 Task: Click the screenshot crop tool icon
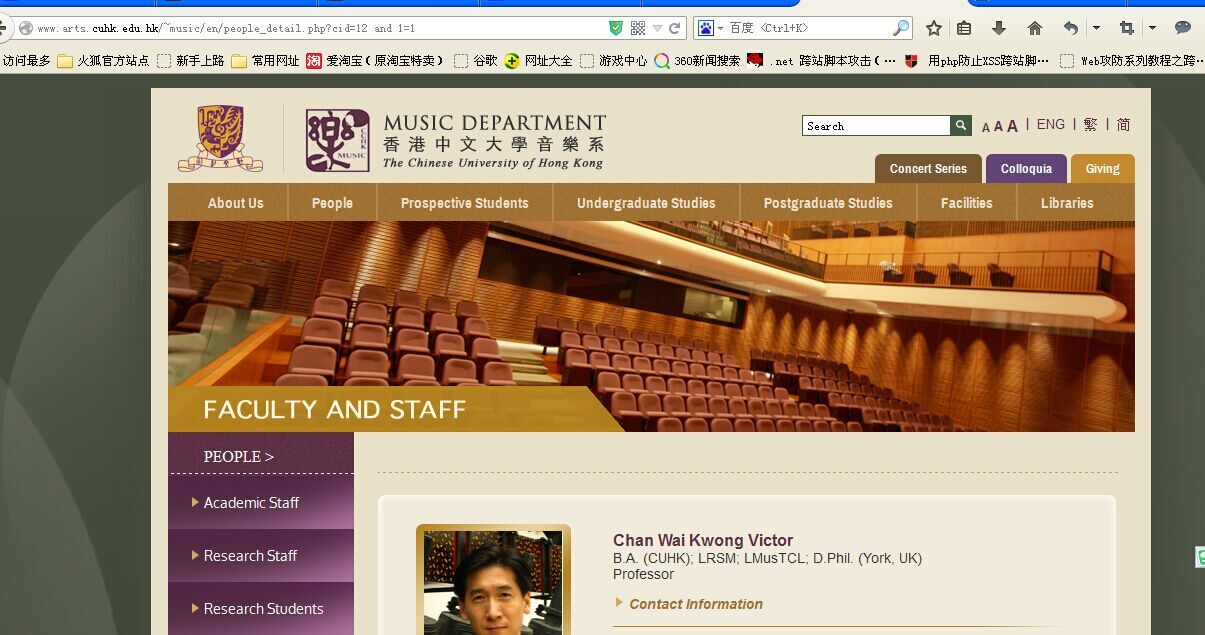(1127, 28)
